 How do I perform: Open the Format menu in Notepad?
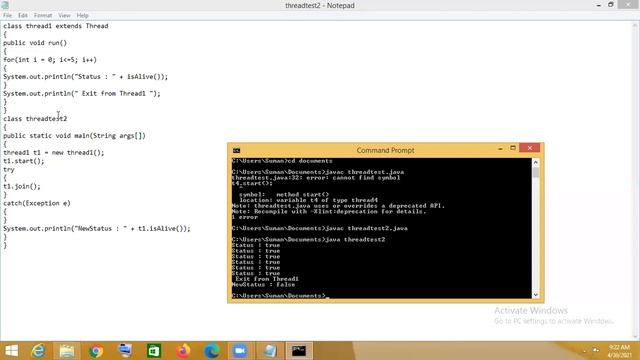point(43,15)
